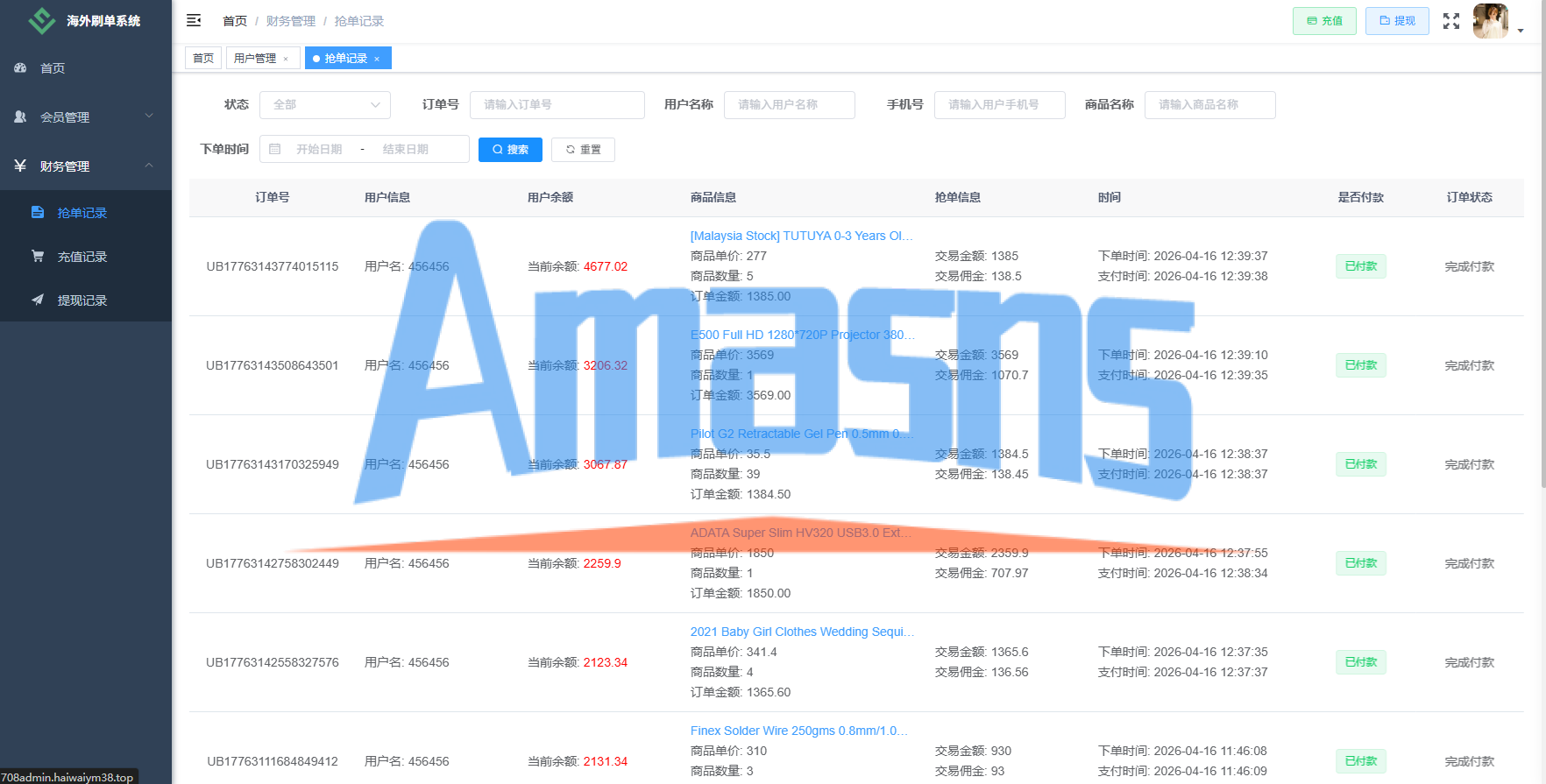
Task: Open the 2021 Baby Girl Clothes link
Action: (802, 632)
